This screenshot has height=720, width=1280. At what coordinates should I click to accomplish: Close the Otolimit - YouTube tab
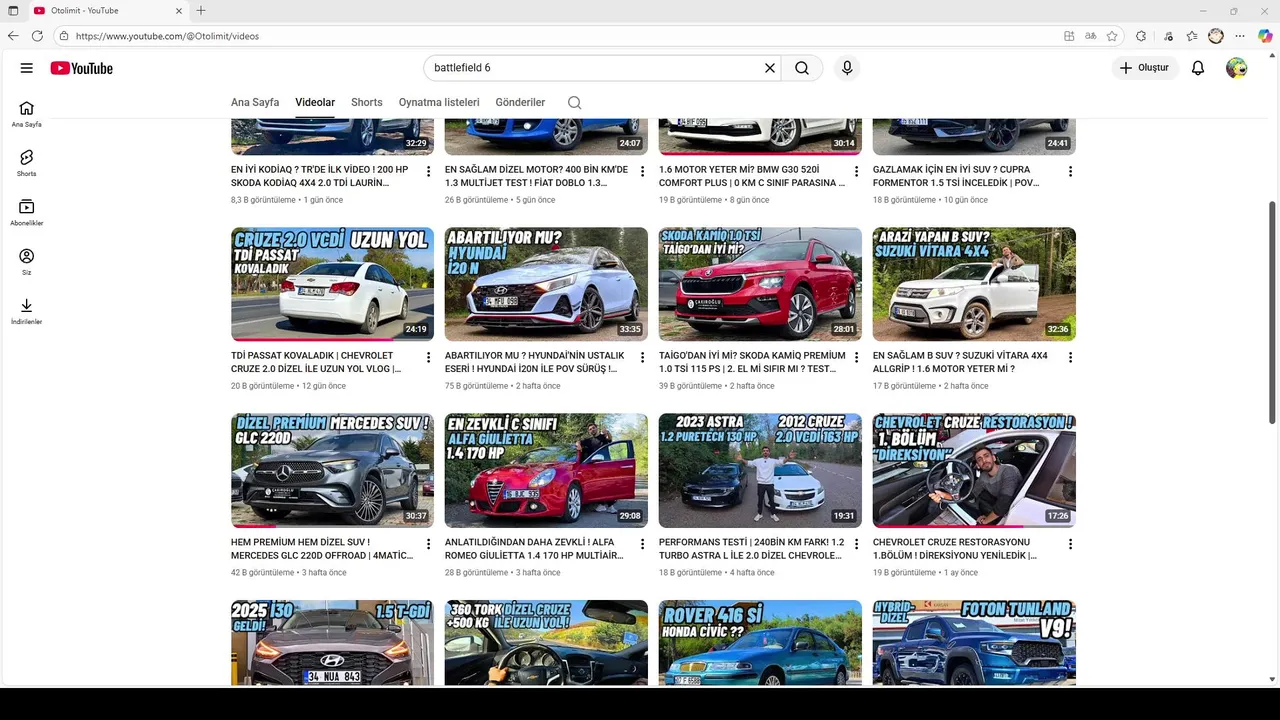click(179, 11)
